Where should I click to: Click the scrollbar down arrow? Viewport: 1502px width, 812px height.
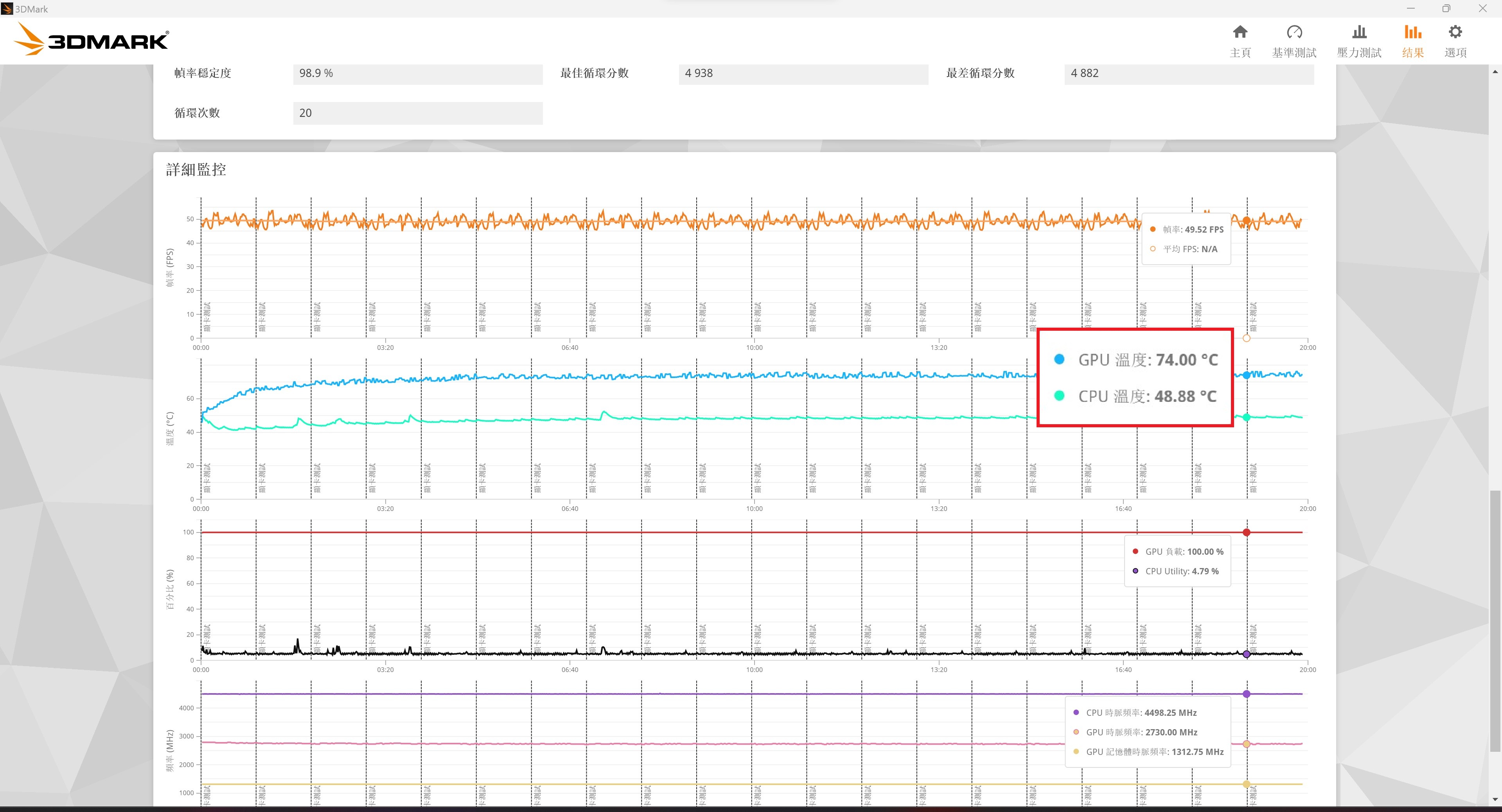click(x=1495, y=799)
